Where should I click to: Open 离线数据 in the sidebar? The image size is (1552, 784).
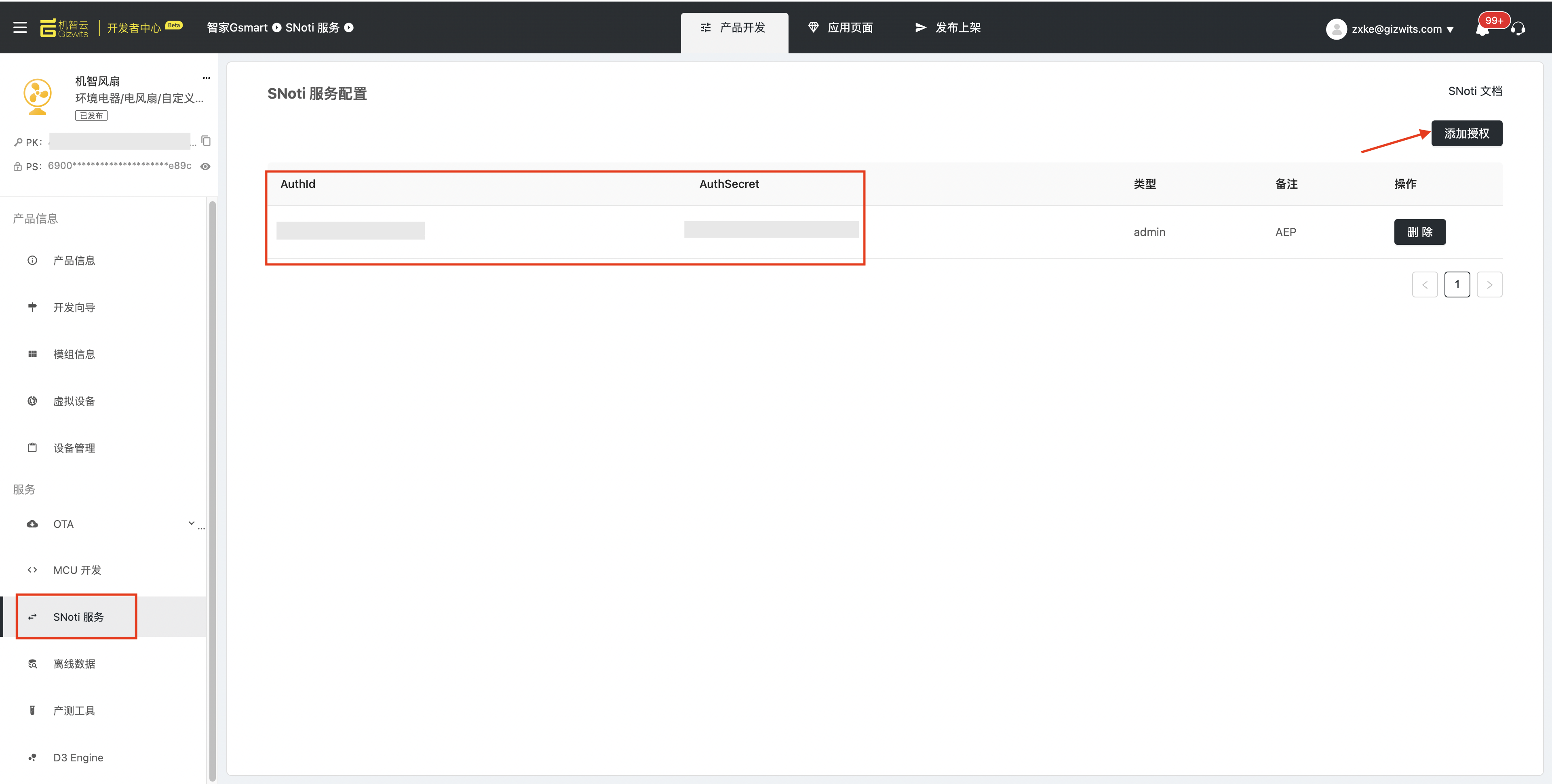pyautogui.click(x=74, y=664)
